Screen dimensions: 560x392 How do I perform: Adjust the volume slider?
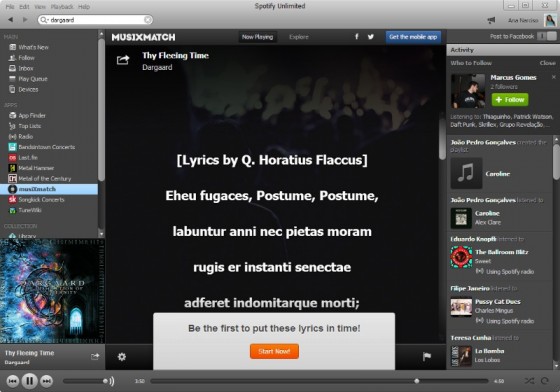point(86,381)
